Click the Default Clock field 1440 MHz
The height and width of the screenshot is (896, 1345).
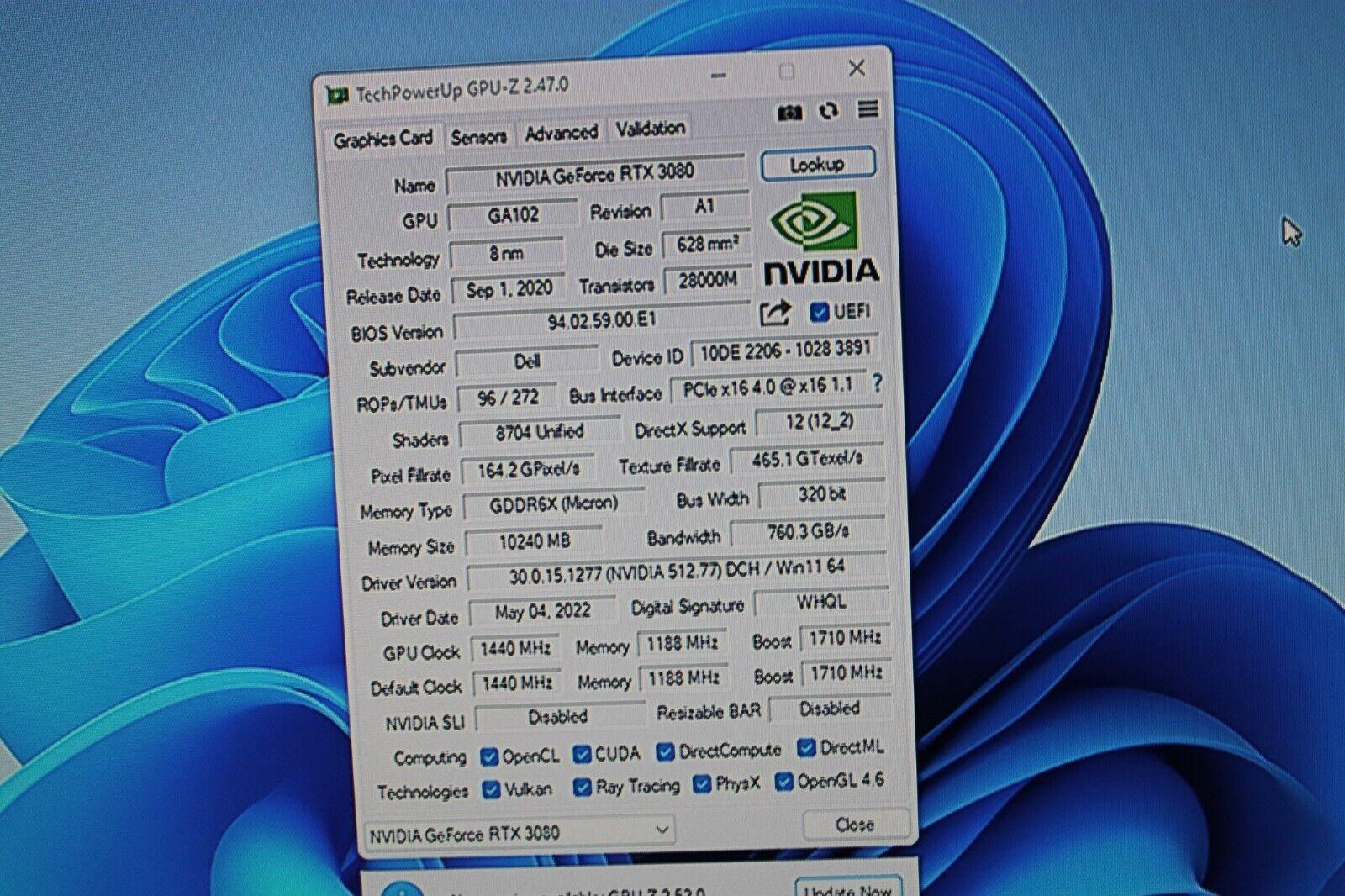[x=517, y=683]
